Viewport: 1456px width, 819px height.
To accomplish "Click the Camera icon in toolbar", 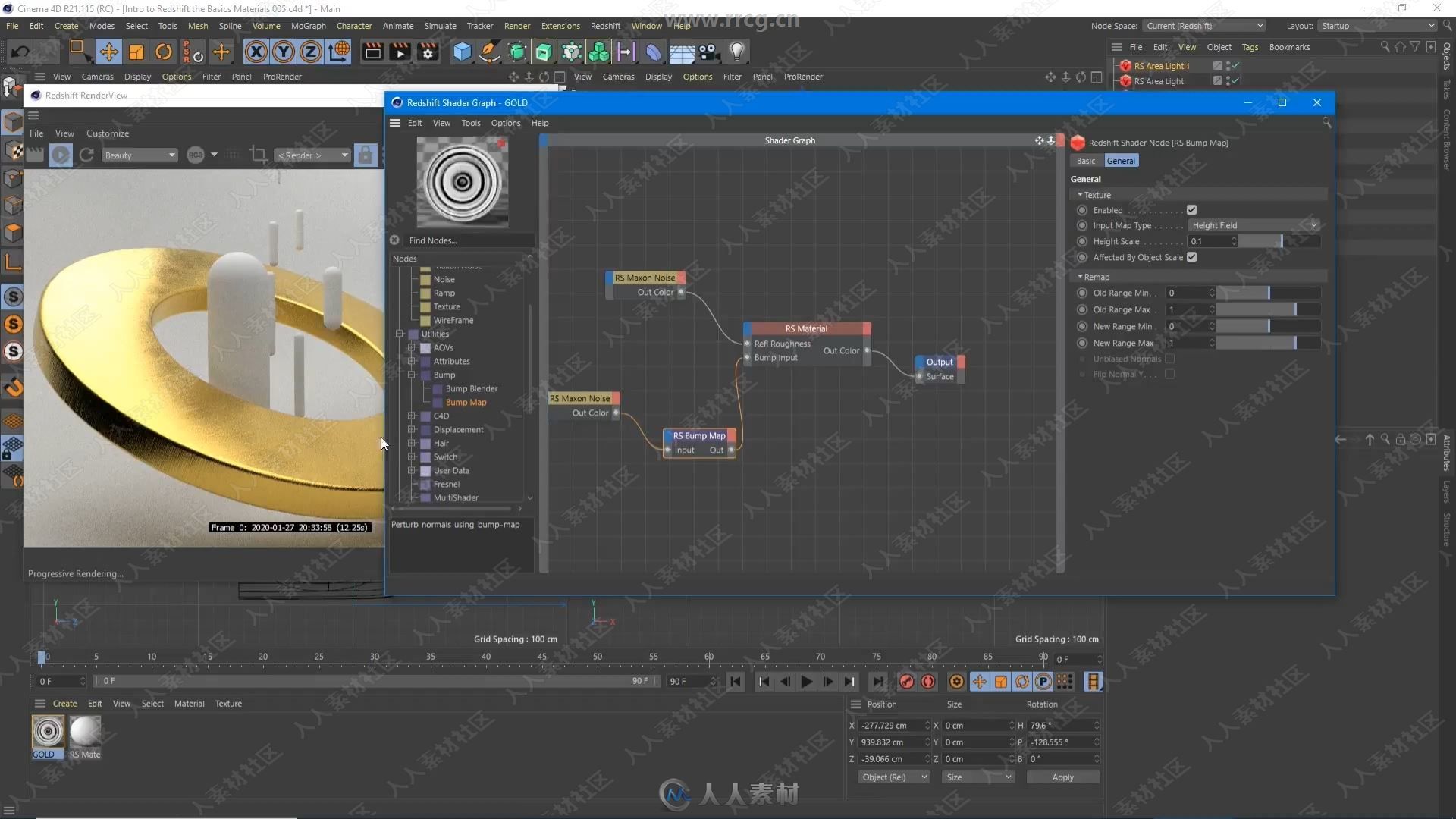I will [x=708, y=52].
